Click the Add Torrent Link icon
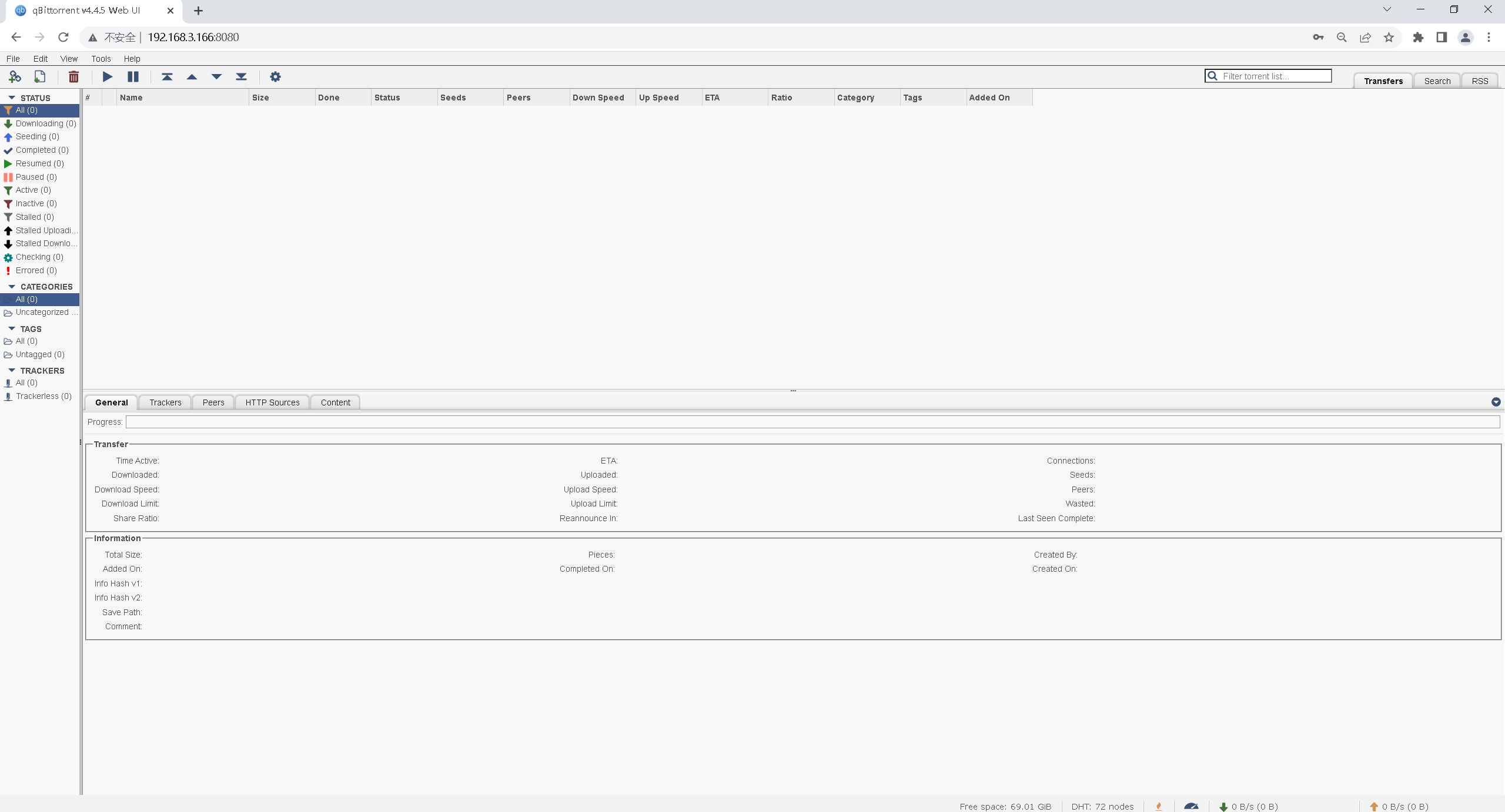The height and width of the screenshot is (812, 1505). [x=15, y=76]
